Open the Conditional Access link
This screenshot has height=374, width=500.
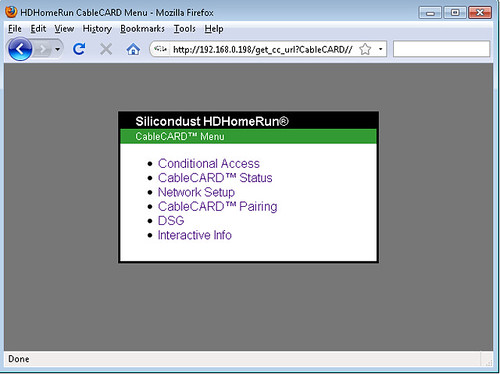209,163
